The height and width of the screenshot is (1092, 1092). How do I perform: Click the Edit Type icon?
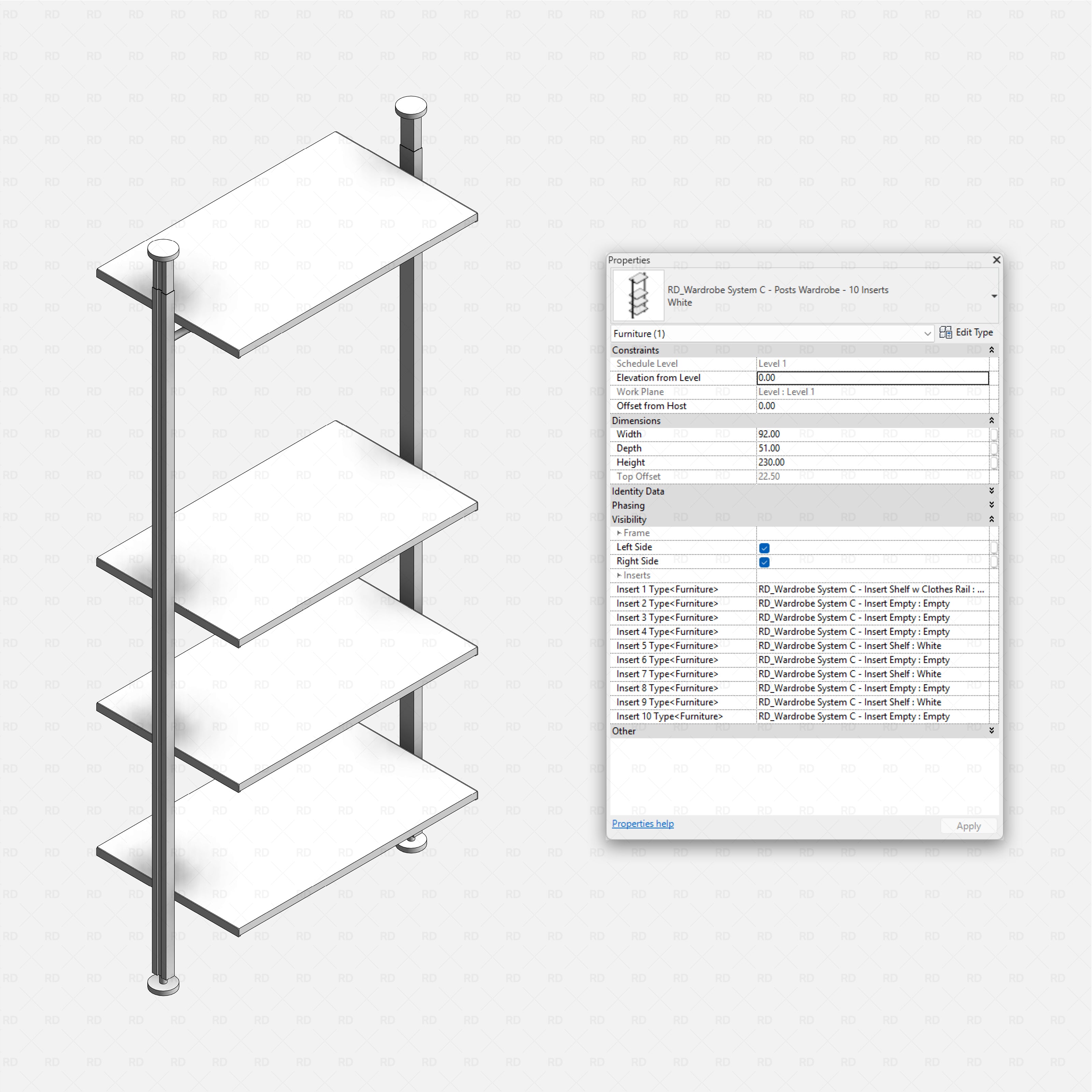point(945,332)
